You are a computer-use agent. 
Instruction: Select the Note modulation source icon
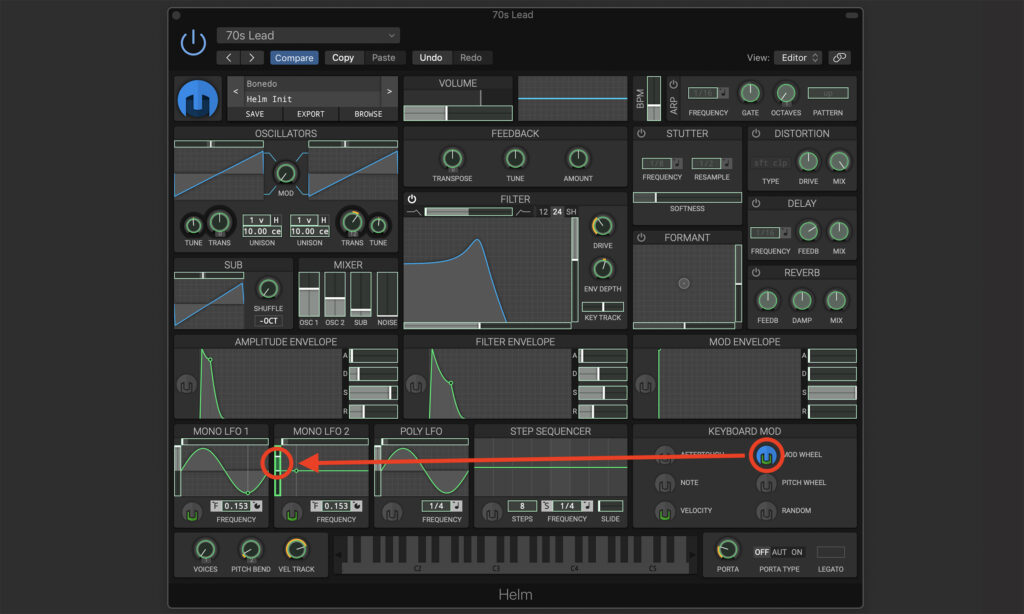pos(665,483)
